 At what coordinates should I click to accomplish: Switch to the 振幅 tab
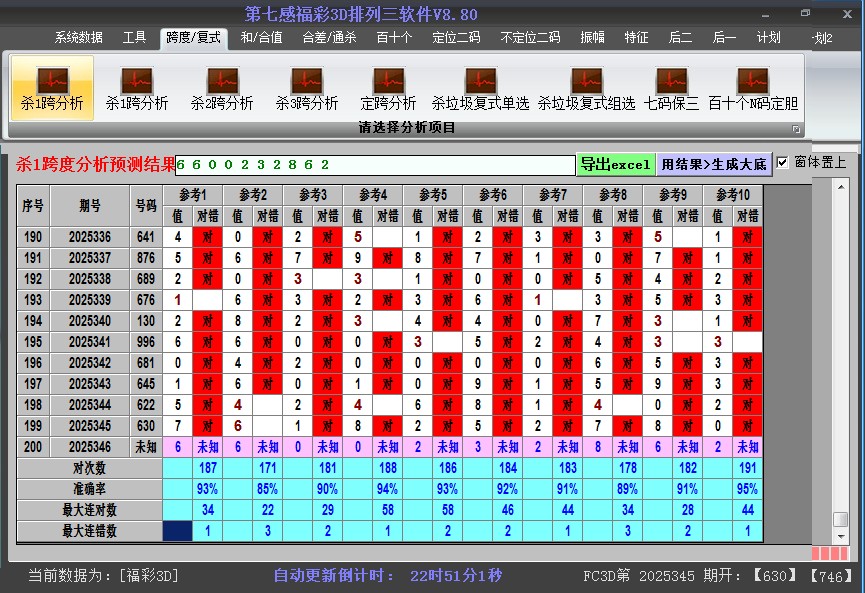coord(593,38)
